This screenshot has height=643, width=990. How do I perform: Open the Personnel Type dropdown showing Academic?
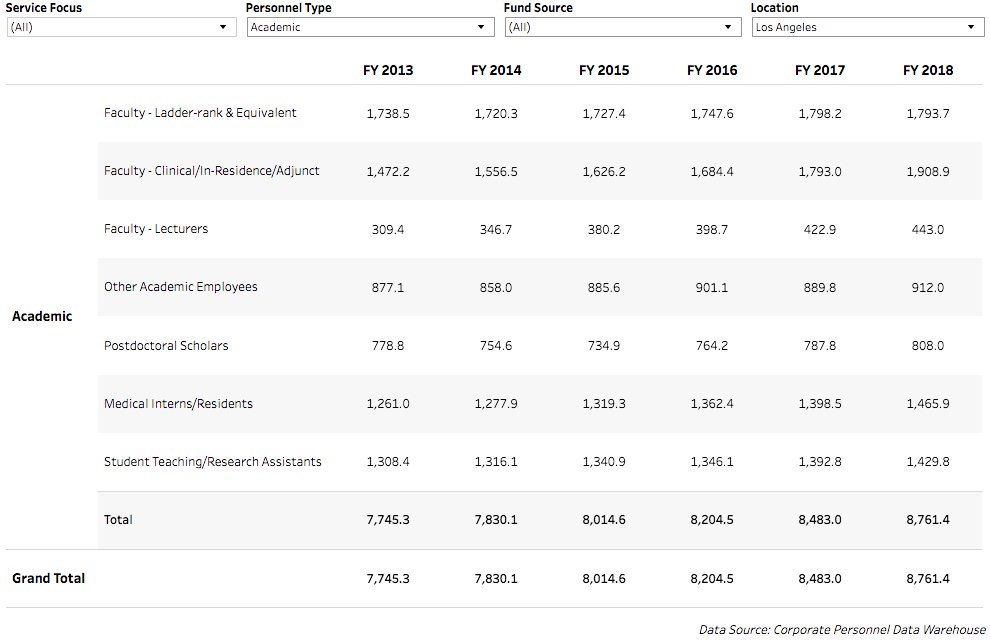[371, 27]
